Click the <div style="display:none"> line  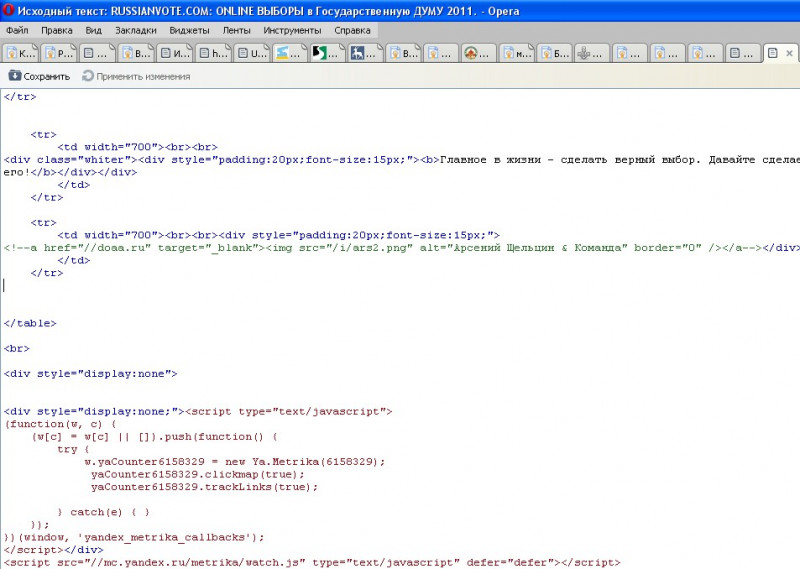(x=90, y=374)
